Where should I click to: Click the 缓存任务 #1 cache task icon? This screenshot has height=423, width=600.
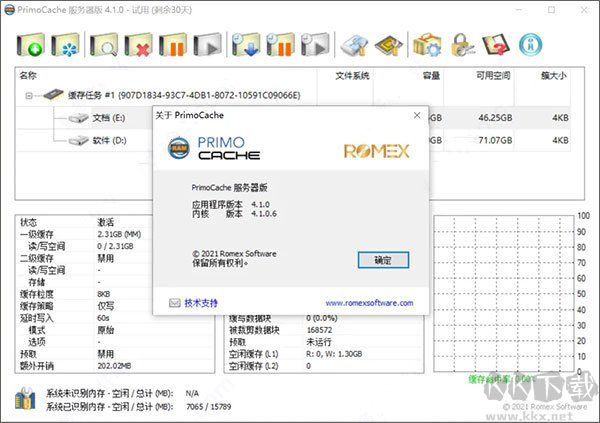(x=53, y=95)
